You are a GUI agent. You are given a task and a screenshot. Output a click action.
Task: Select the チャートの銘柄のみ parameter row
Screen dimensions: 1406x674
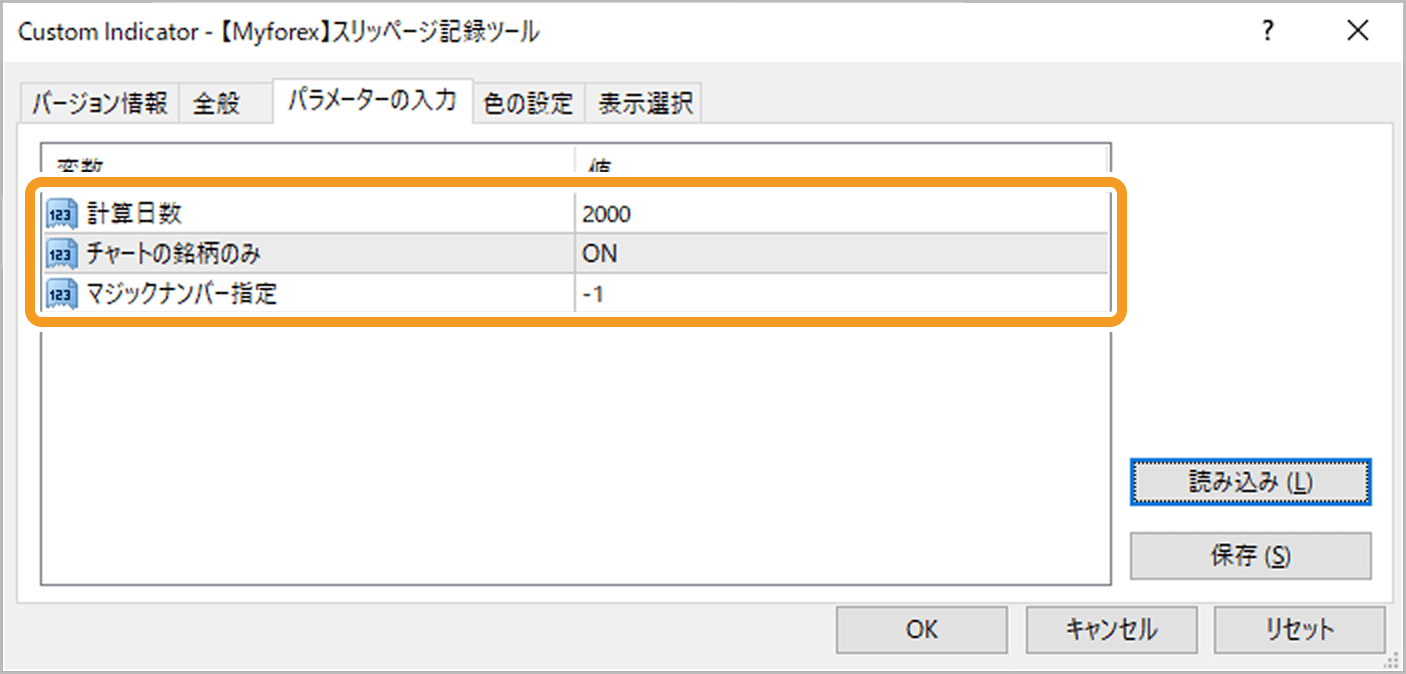click(x=300, y=254)
